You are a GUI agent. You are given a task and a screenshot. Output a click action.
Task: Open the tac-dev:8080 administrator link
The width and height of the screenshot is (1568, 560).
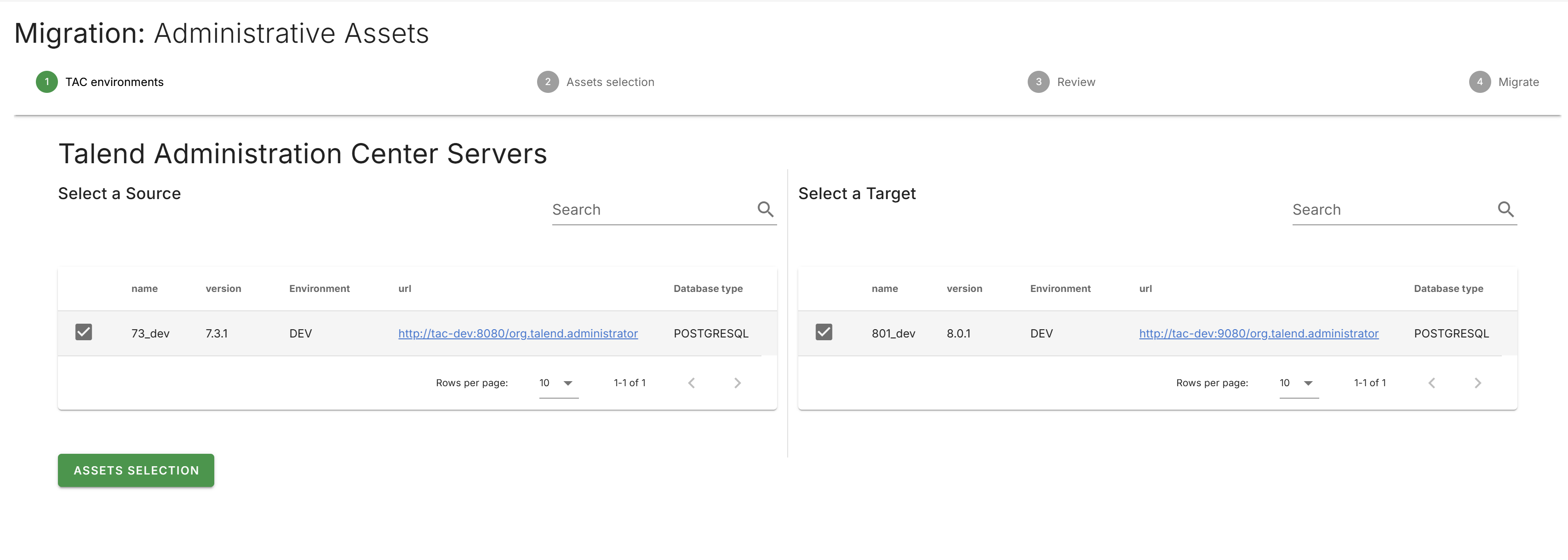click(x=517, y=334)
